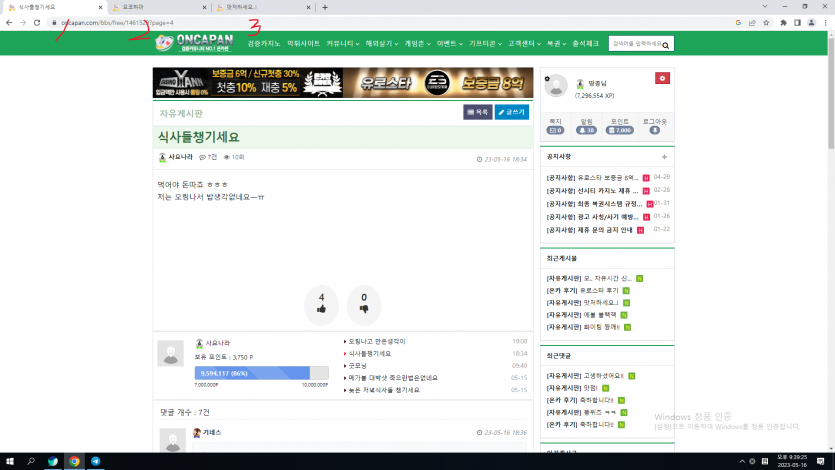Click the 글쓰기 write button
This screenshot has width=835, height=470.
pyautogui.click(x=512, y=112)
